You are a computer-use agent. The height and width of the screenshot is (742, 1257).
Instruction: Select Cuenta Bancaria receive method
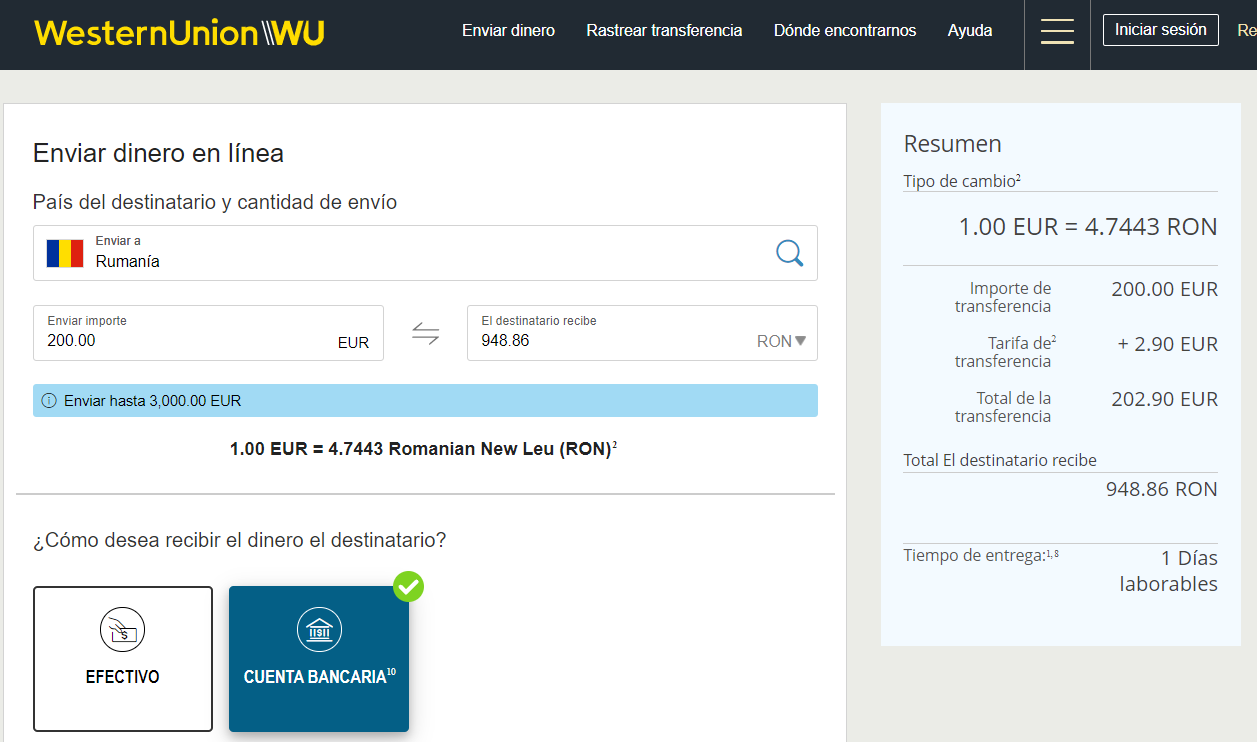[x=319, y=659]
